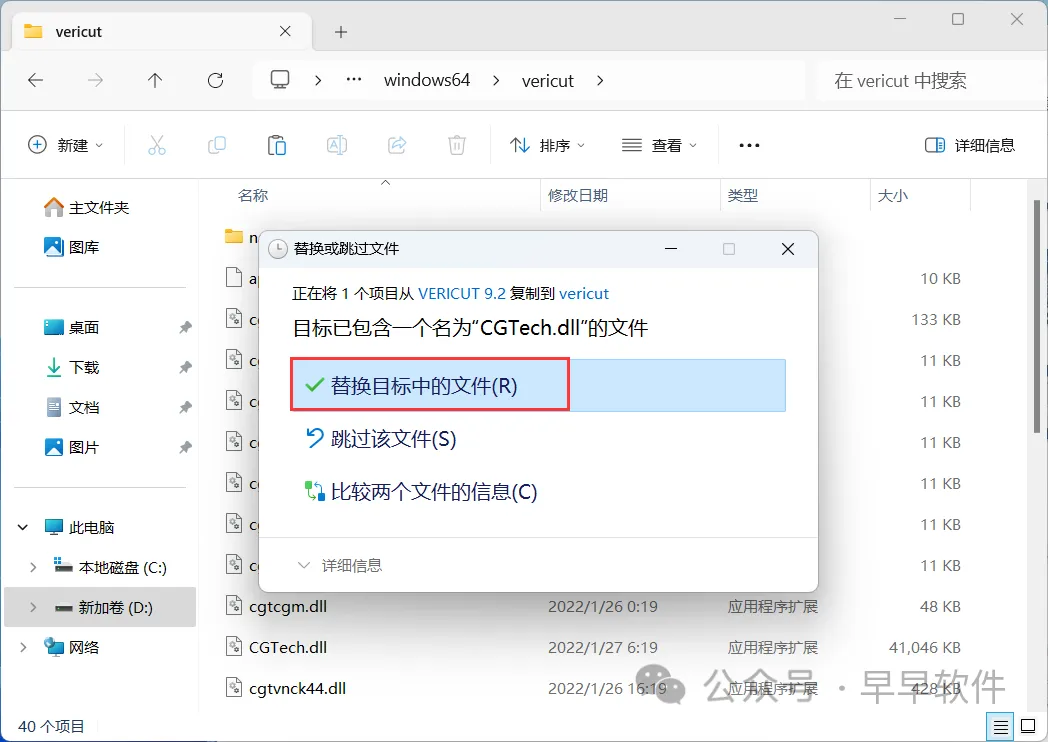1048x742 pixels.
Task: Click vericut destination link in dialog
Action: [x=583, y=293]
